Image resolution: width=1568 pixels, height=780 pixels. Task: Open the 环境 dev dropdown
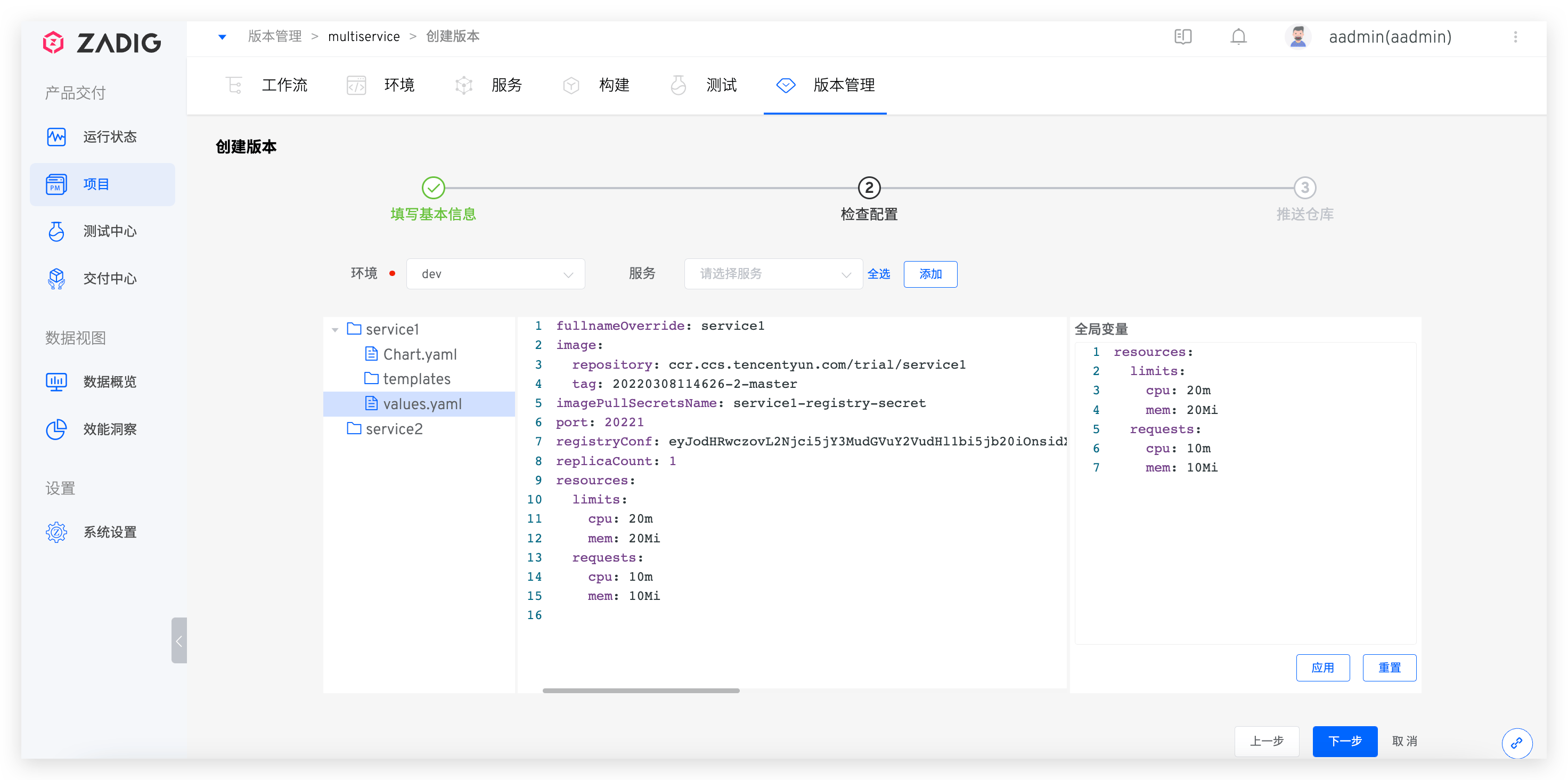coord(495,274)
